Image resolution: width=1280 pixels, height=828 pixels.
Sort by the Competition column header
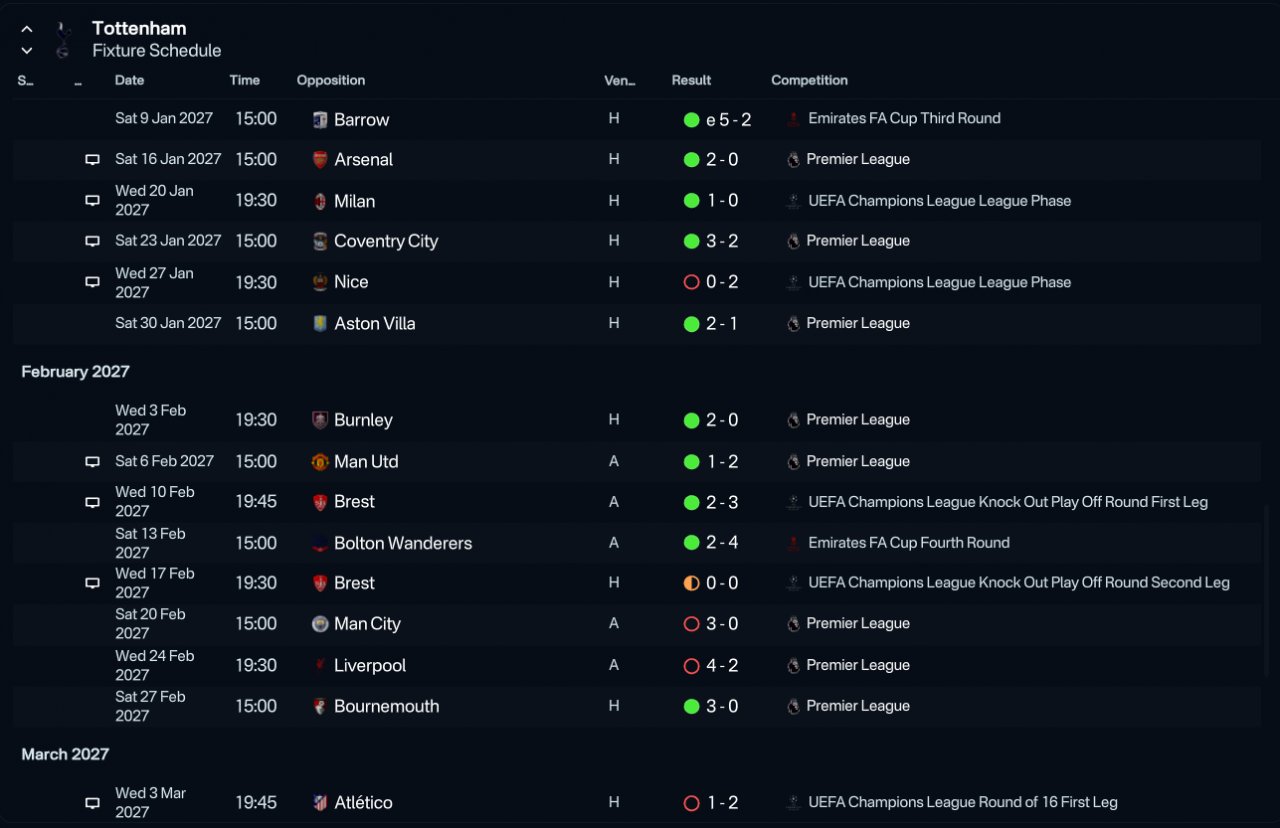coord(809,80)
